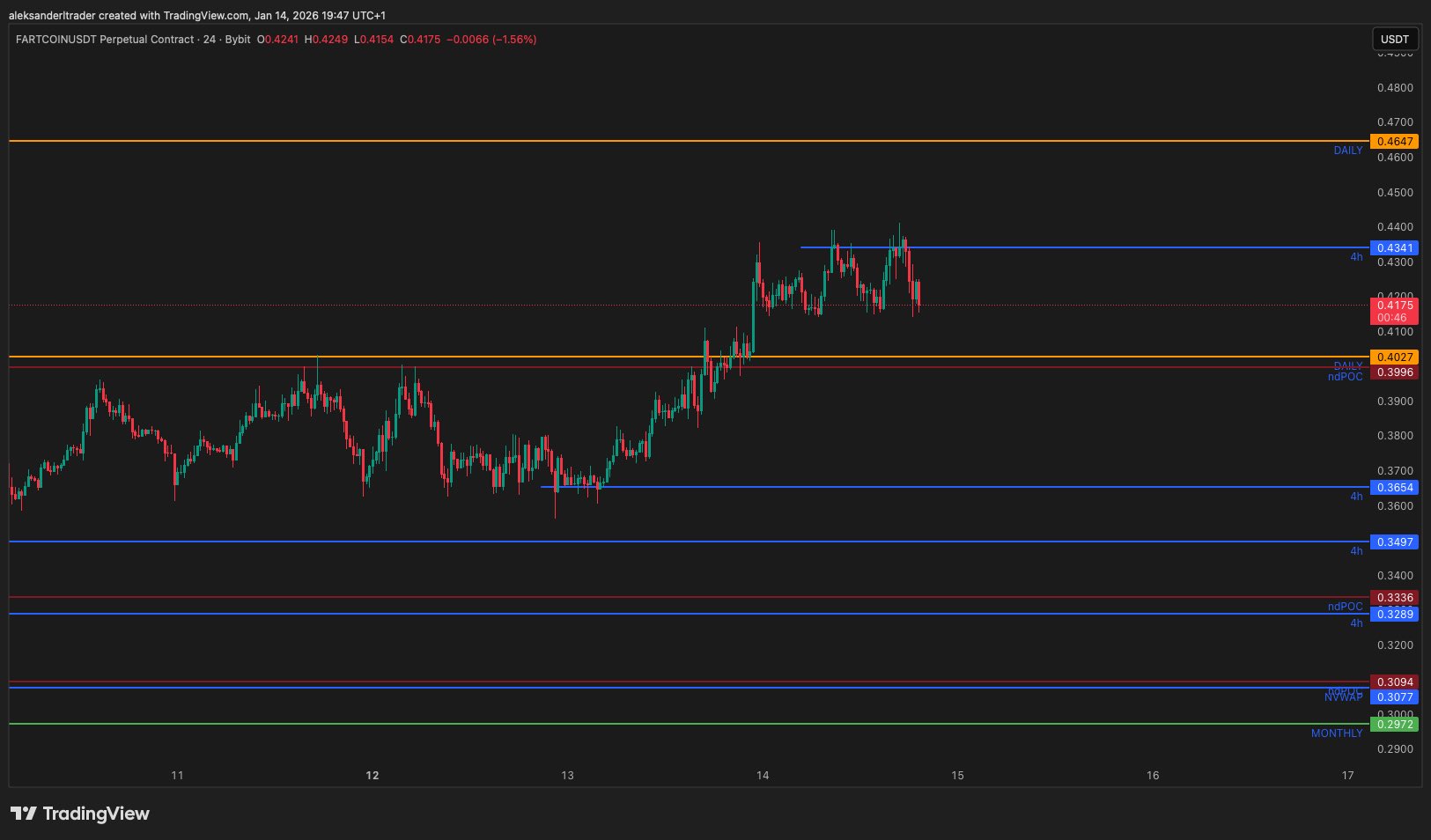Click date 11 on the time axis
Image resolution: width=1431 pixels, height=840 pixels.
(177, 776)
